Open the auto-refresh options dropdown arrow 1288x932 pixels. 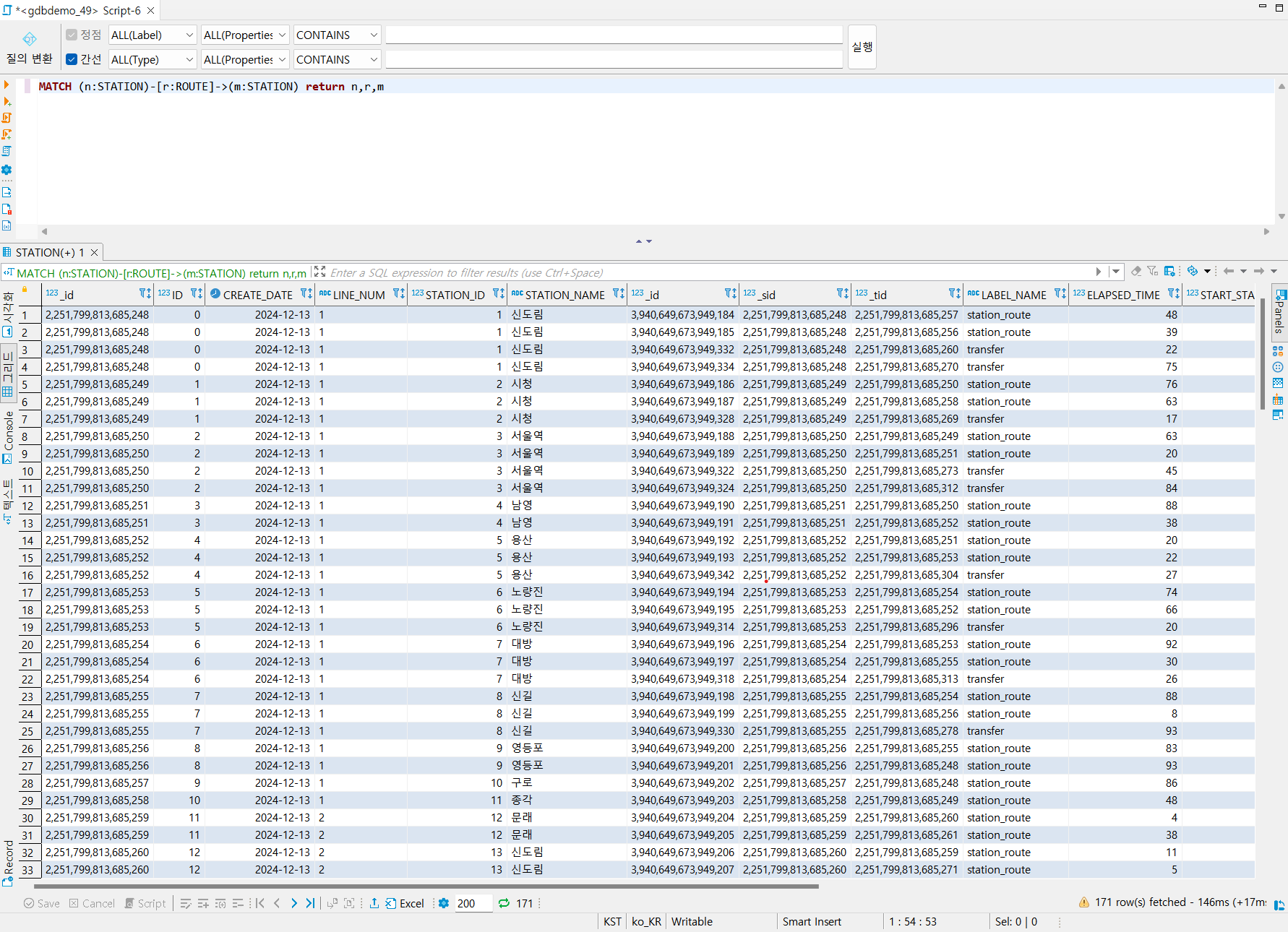point(1207,272)
